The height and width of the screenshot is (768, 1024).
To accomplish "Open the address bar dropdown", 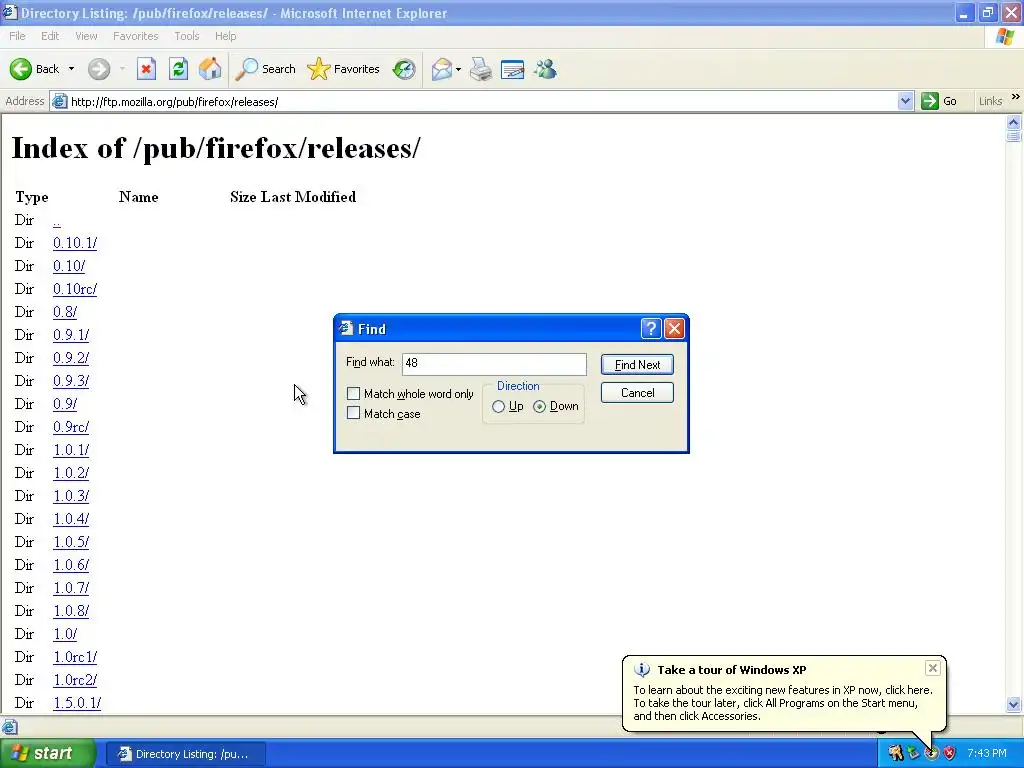I will point(905,101).
